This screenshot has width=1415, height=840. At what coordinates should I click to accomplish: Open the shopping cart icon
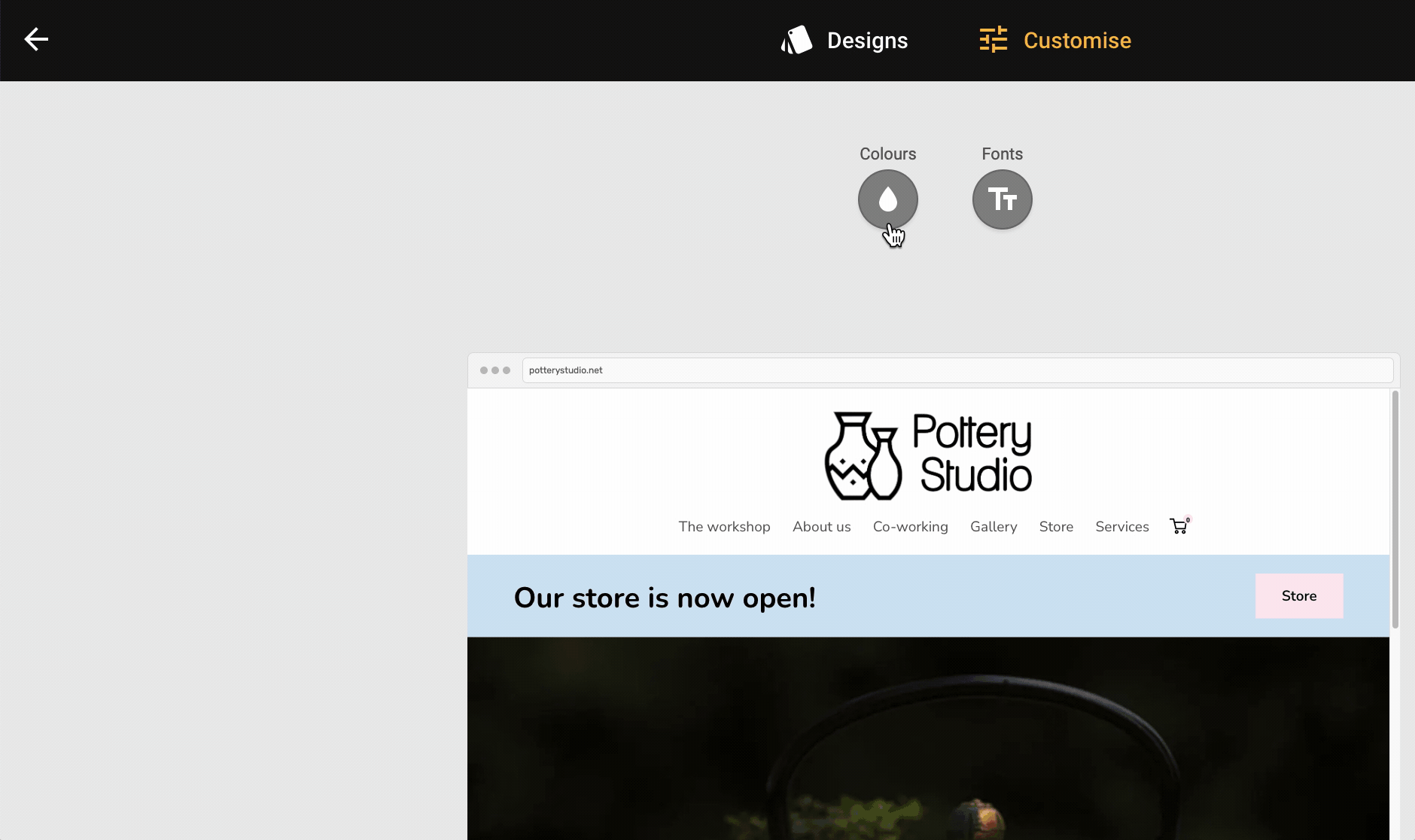click(x=1179, y=525)
